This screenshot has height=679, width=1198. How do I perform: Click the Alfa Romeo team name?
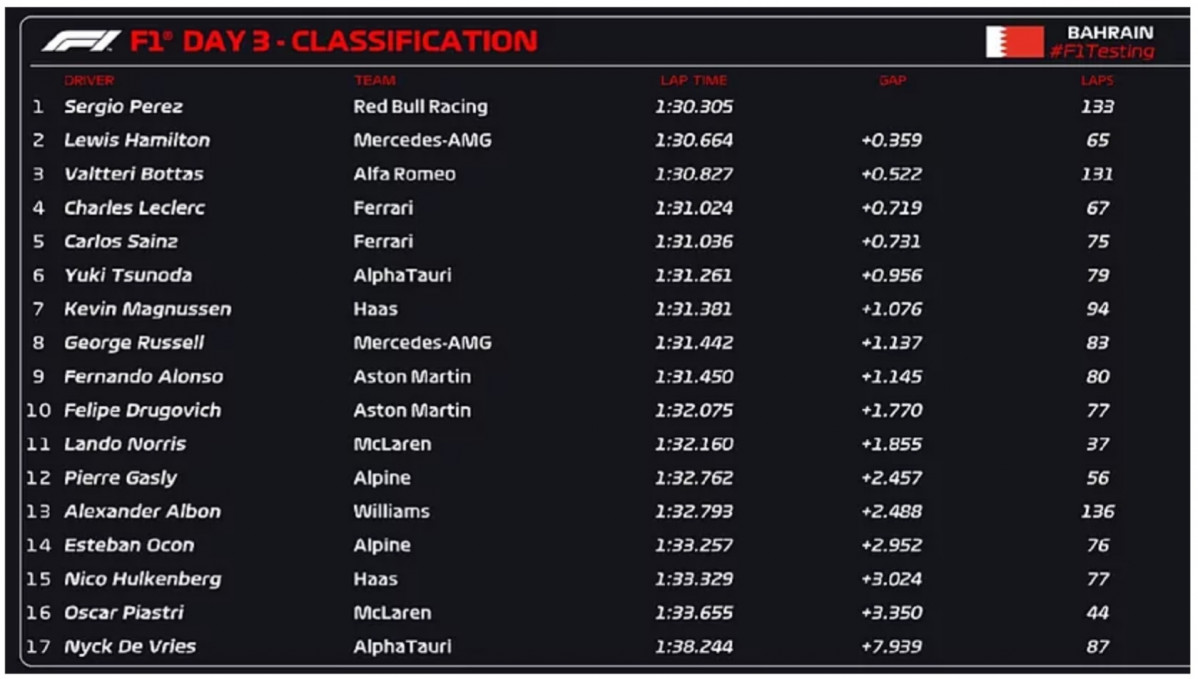pos(404,174)
